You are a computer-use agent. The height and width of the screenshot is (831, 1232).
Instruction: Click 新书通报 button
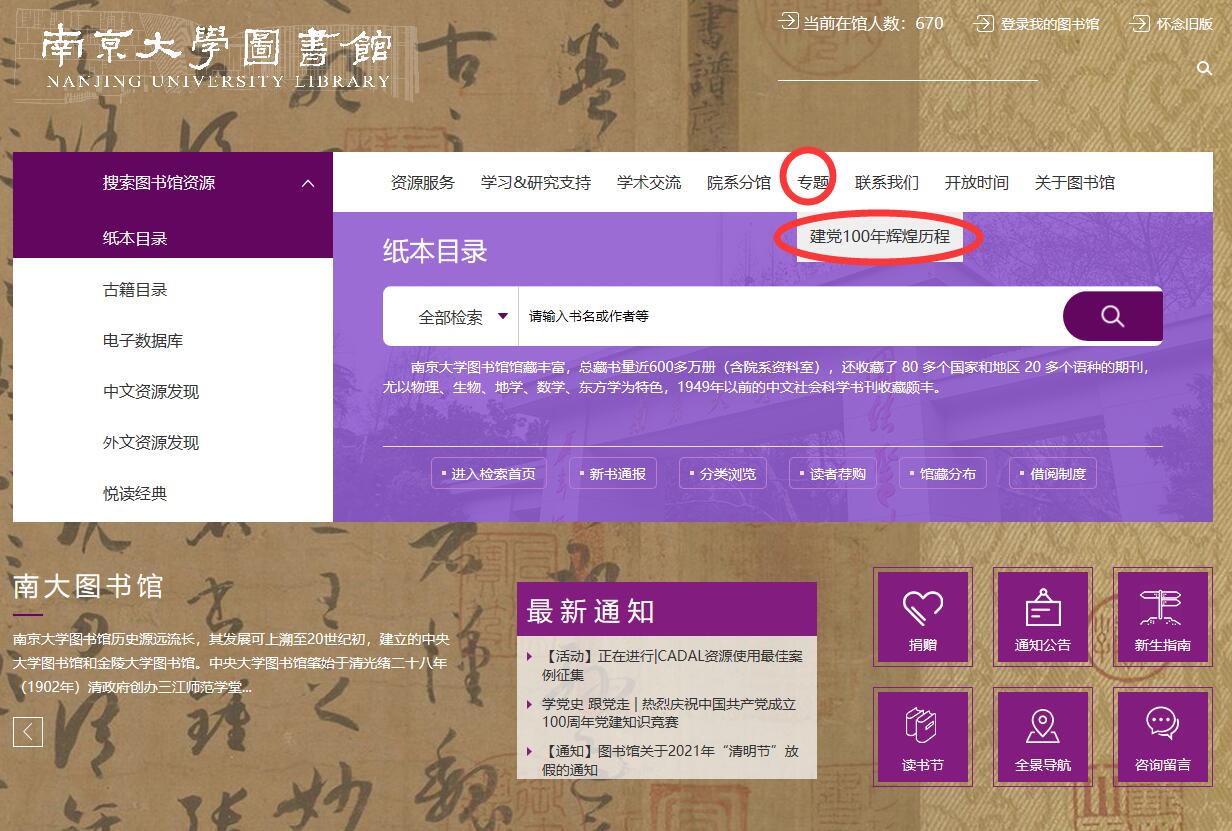613,474
